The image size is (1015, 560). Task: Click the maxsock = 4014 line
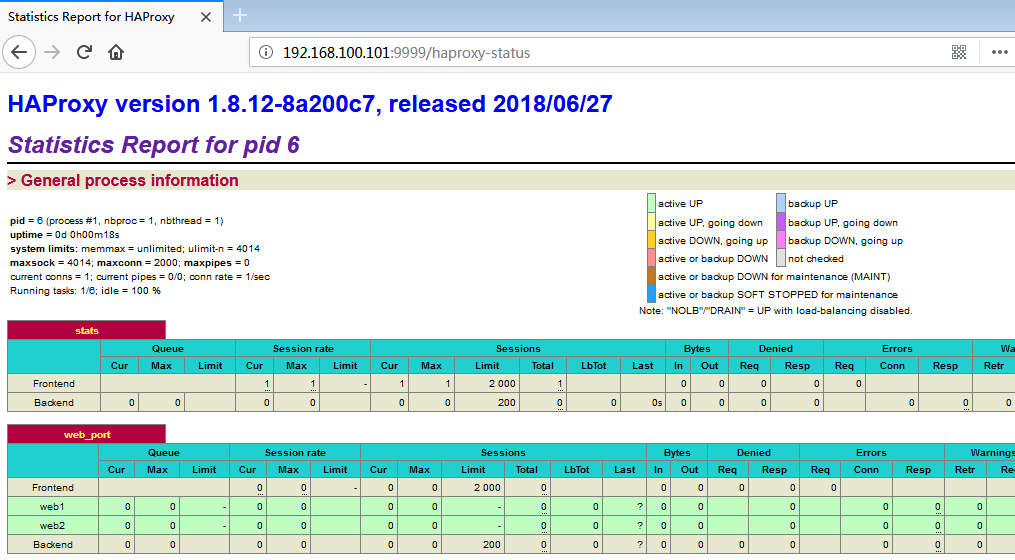129,263
